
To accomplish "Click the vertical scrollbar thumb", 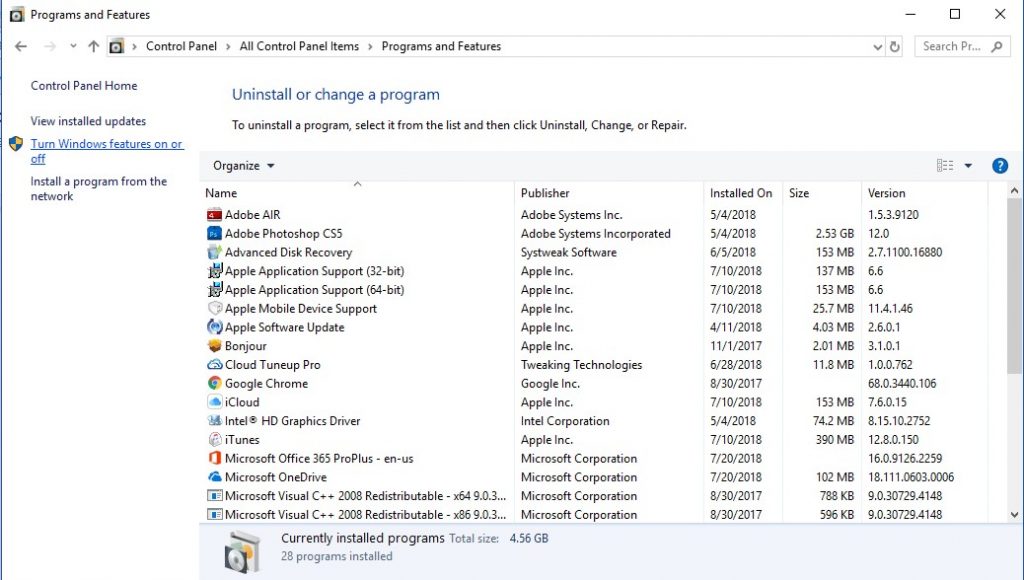I will (1014, 285).
